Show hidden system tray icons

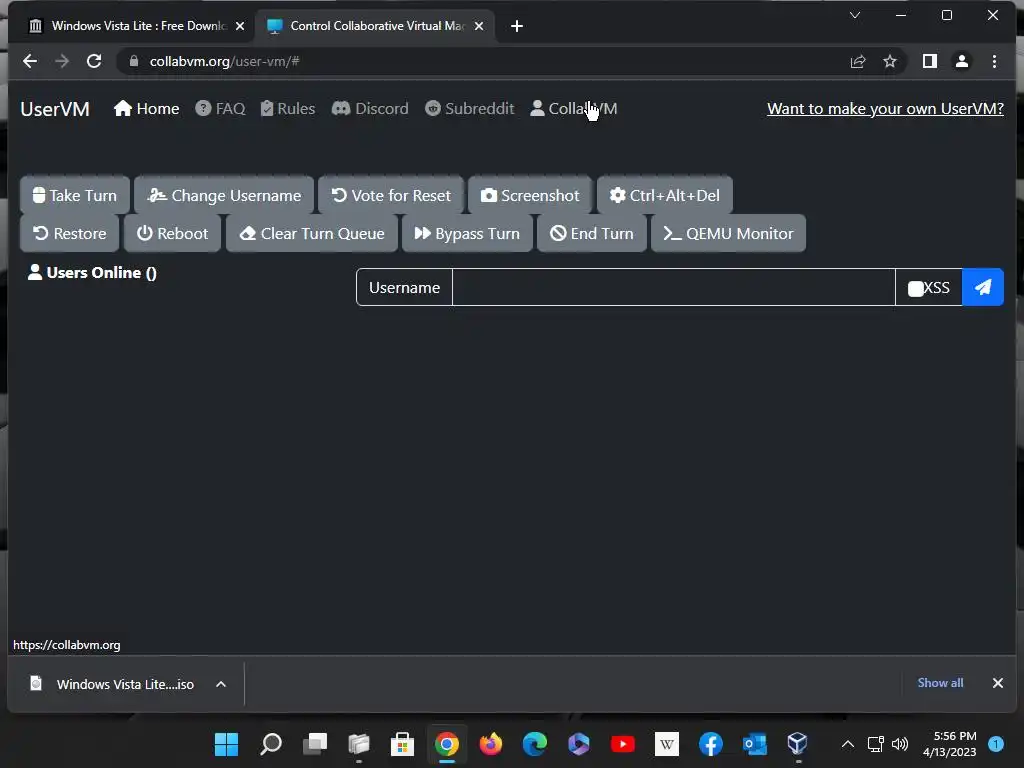point(848,744)
